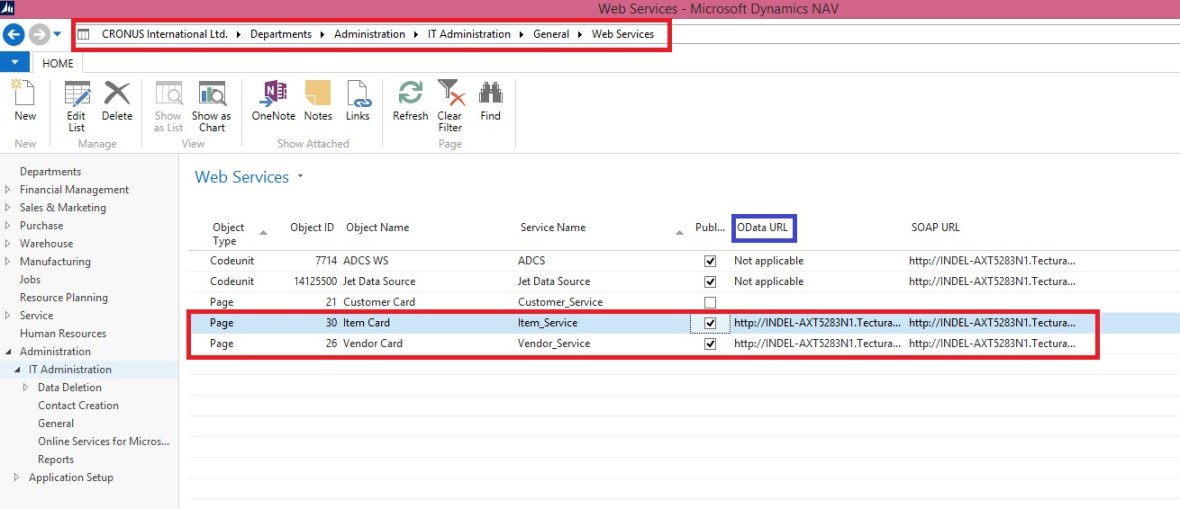Open Jobs in navigation pane

click(x=30, y=279)
